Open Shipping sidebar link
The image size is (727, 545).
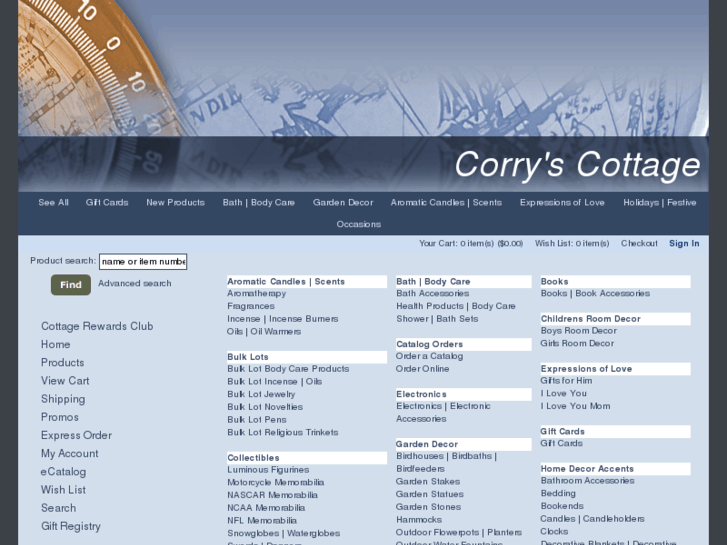63,399
